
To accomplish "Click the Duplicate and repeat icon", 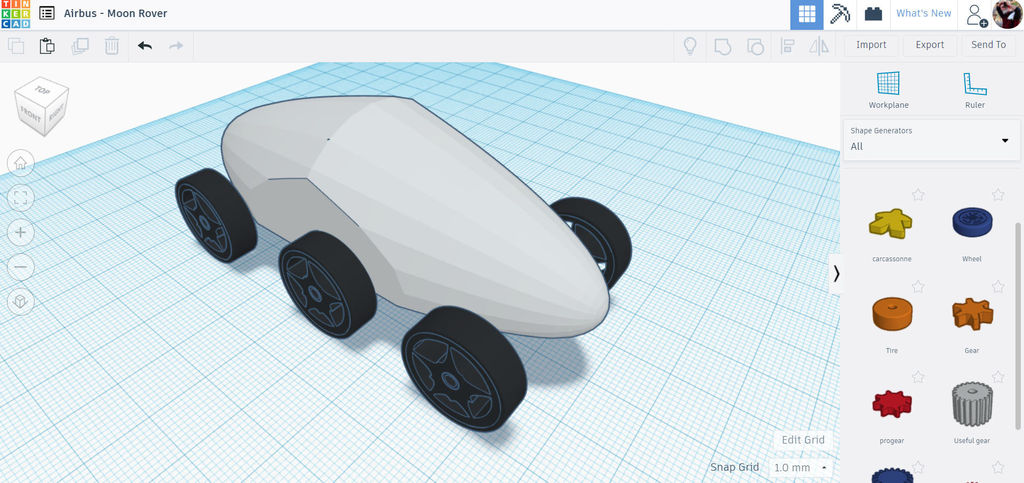I will [x=80, y=46].
